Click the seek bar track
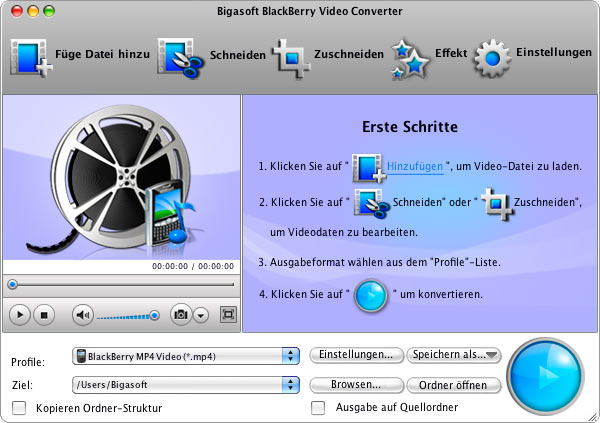 (121, 284)
